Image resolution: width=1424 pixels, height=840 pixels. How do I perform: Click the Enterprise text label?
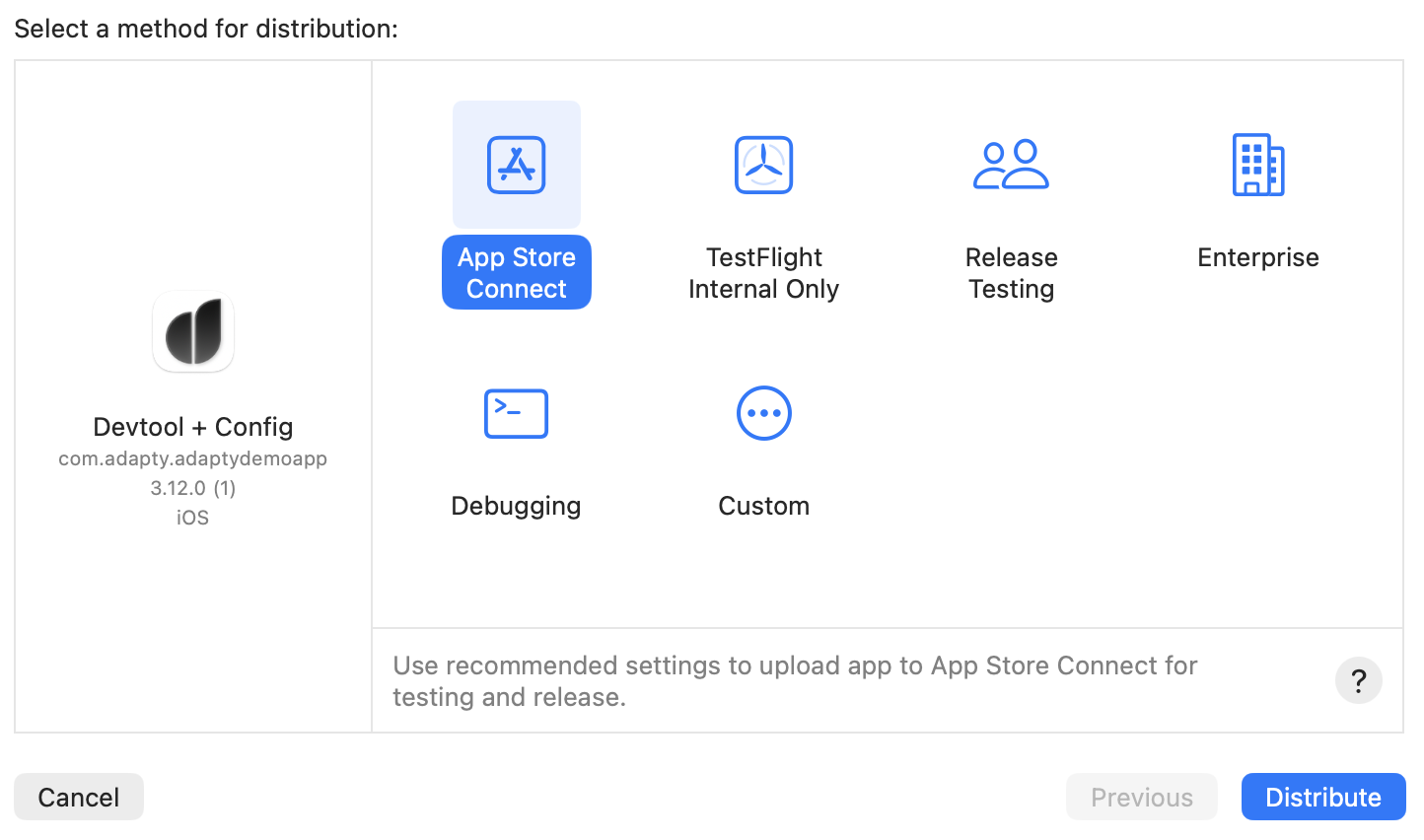pyautogui.click(x=1257, y=257)
